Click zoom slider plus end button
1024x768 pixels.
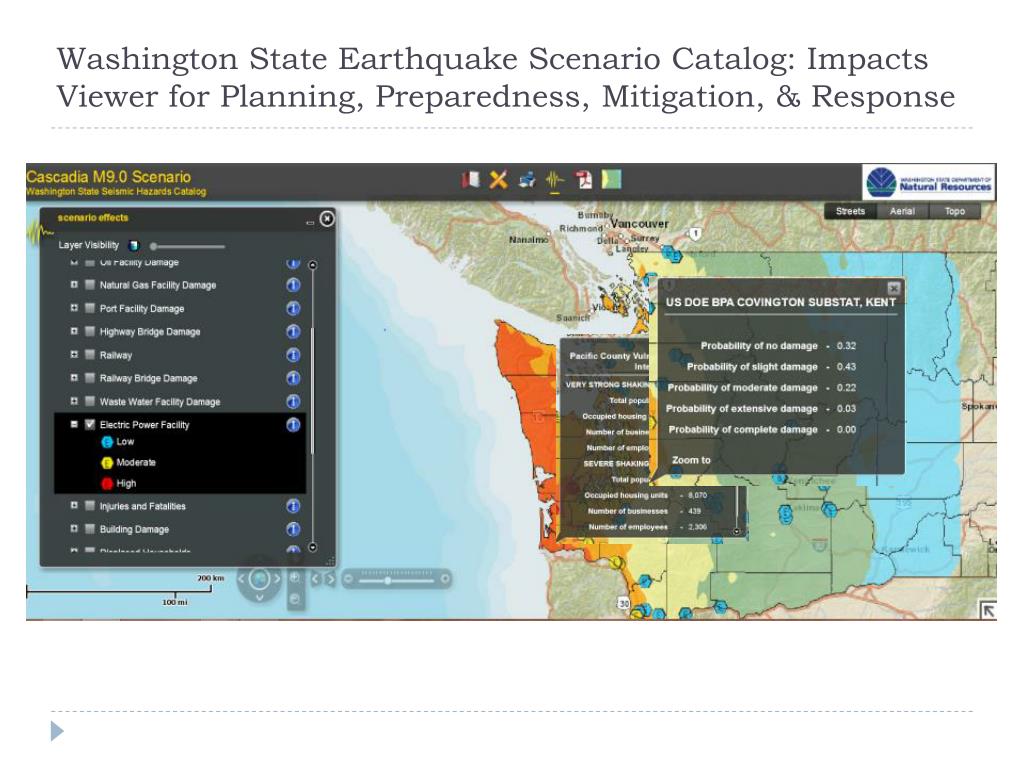point(445,579)
